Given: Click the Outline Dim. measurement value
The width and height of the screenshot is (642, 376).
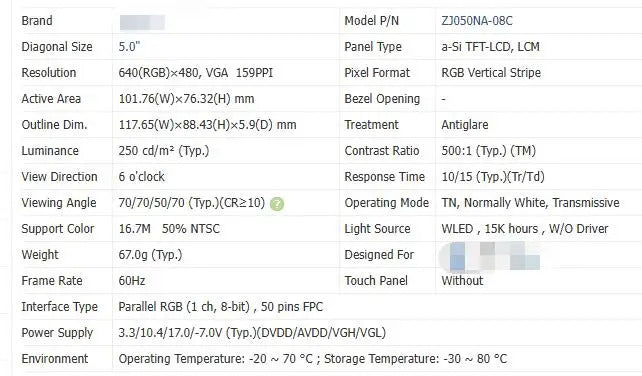Looking at the screenshot, I should click(x=207, y=125).
